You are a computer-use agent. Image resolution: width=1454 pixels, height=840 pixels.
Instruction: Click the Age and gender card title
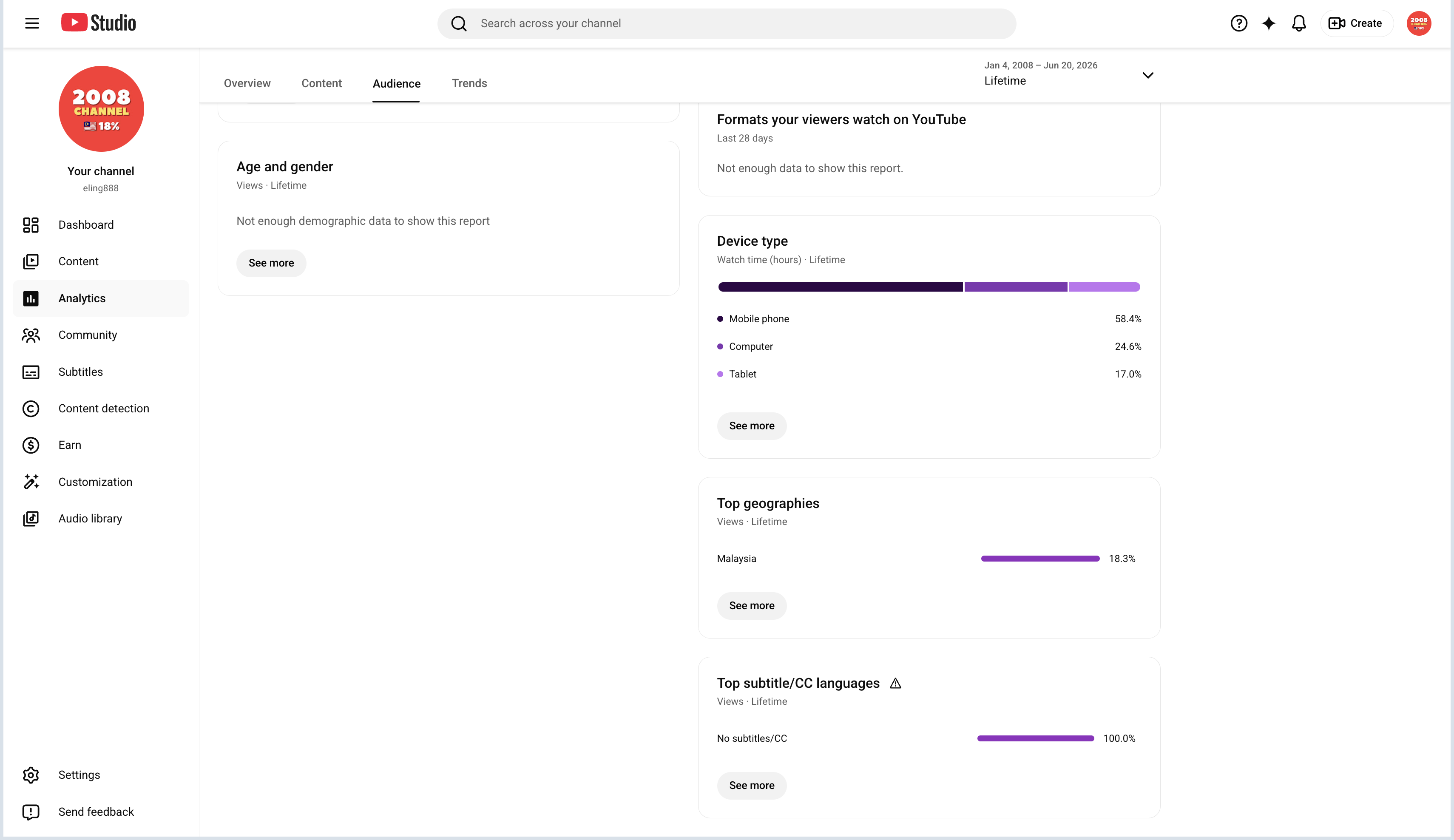click(284, 167)
